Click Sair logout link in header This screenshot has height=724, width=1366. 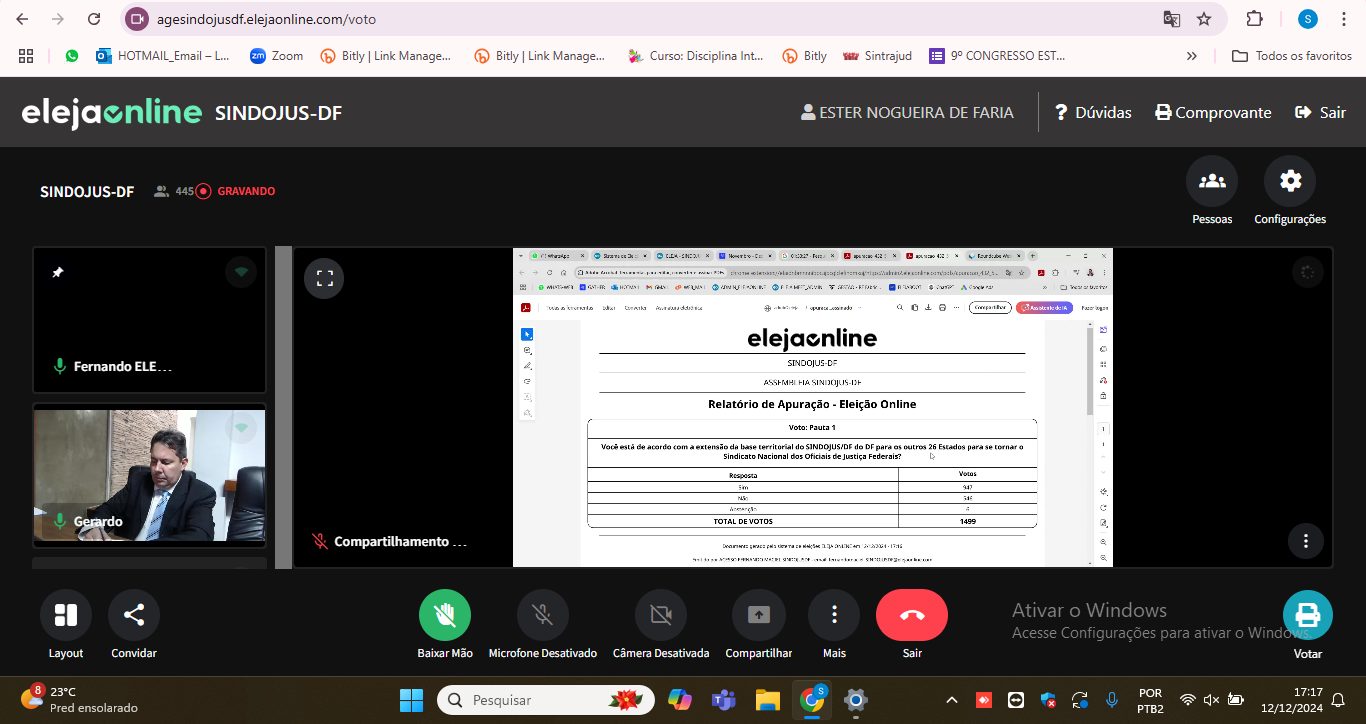[x=1320, y=112]
